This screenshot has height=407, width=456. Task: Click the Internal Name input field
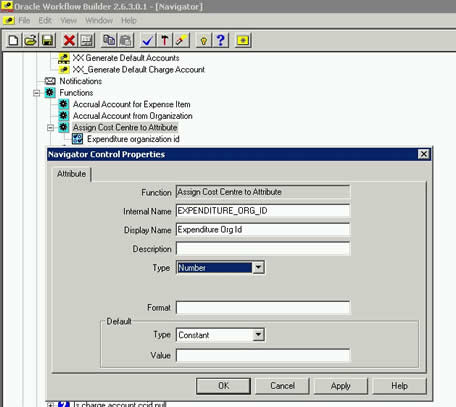pos(263,211)
